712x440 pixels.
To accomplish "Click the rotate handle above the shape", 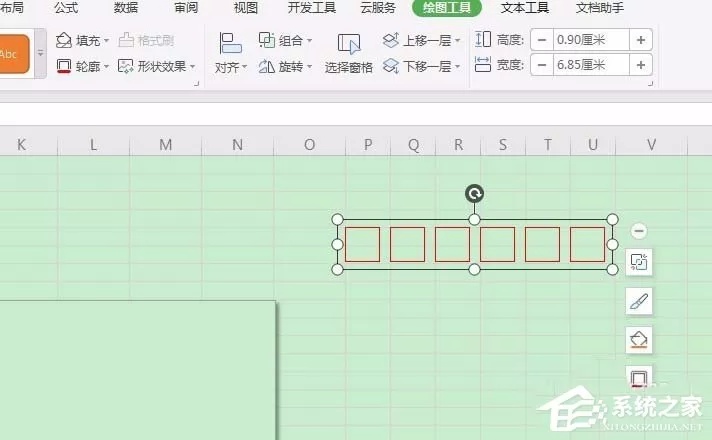I will [474, 194].
